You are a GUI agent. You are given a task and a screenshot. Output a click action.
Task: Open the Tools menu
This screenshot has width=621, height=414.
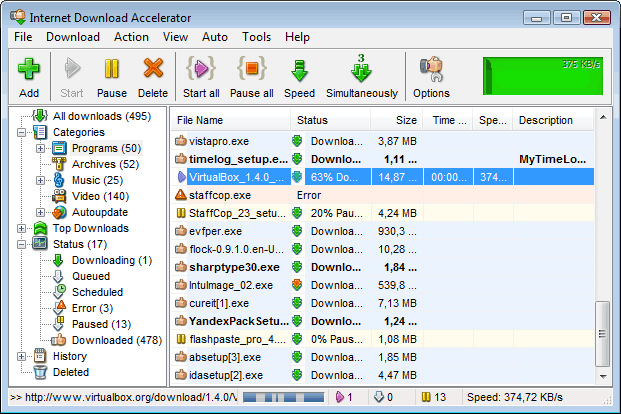coord(257,37)
